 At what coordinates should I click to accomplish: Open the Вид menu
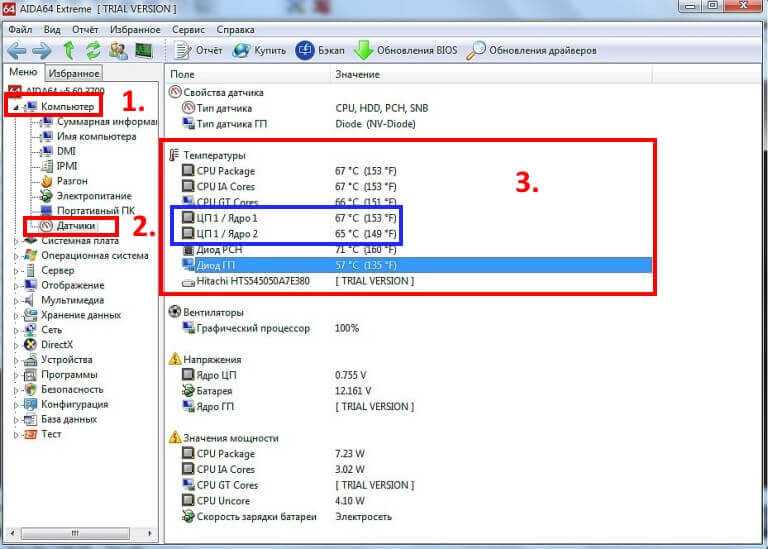click(52, 30)
